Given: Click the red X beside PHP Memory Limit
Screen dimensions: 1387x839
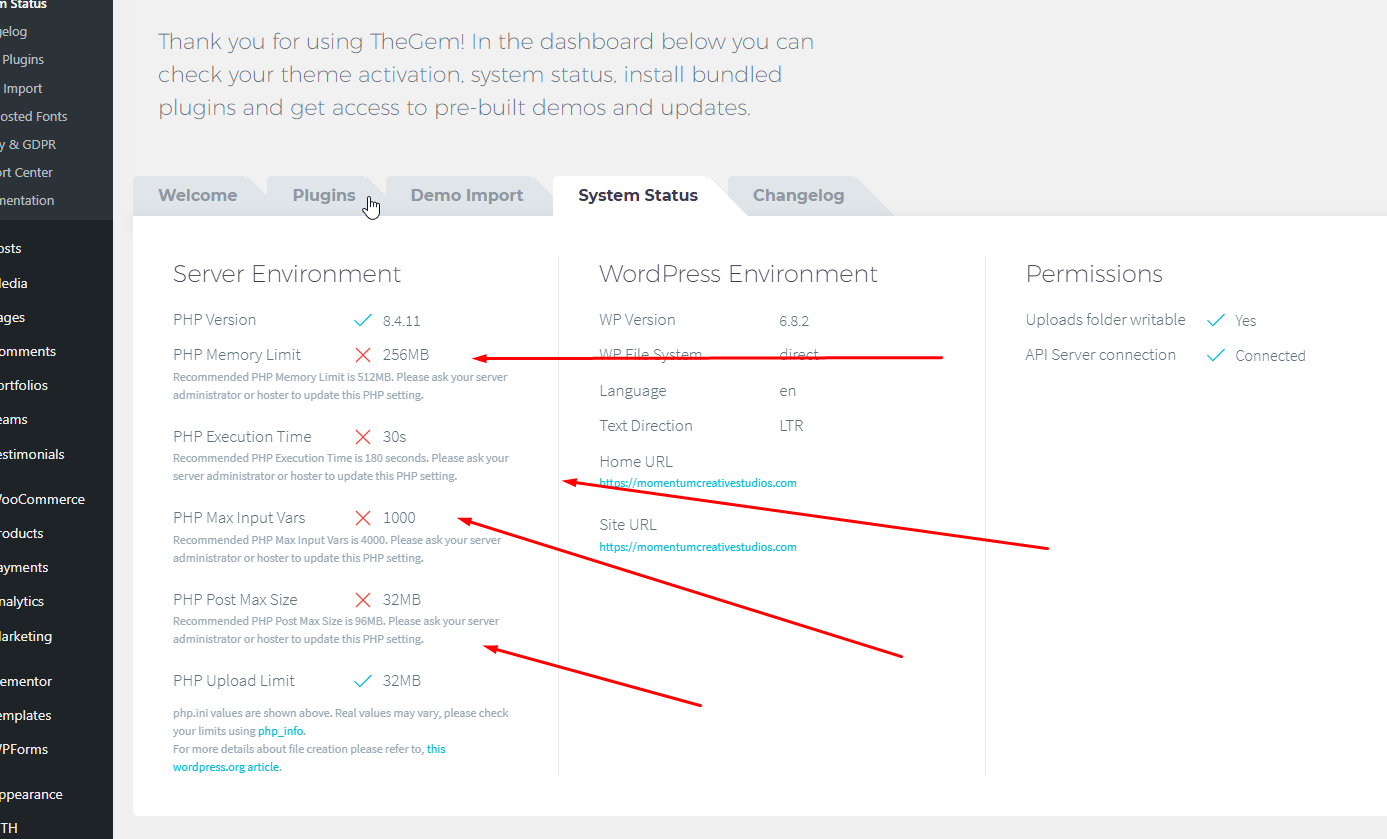Looking at the screenshot, I should click(x=363, y=355).
